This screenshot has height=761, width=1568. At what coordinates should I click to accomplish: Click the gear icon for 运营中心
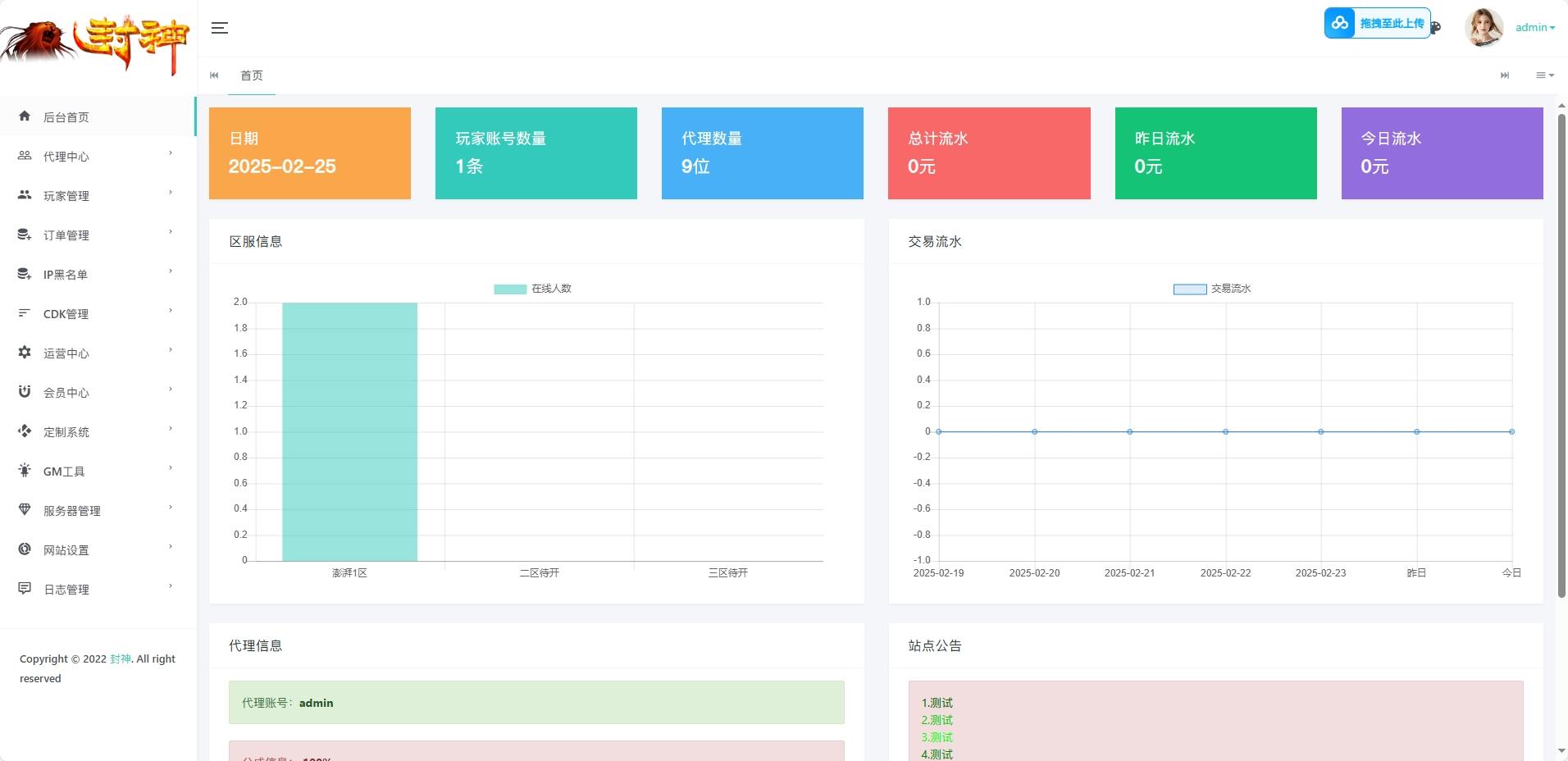coord(25,353)
